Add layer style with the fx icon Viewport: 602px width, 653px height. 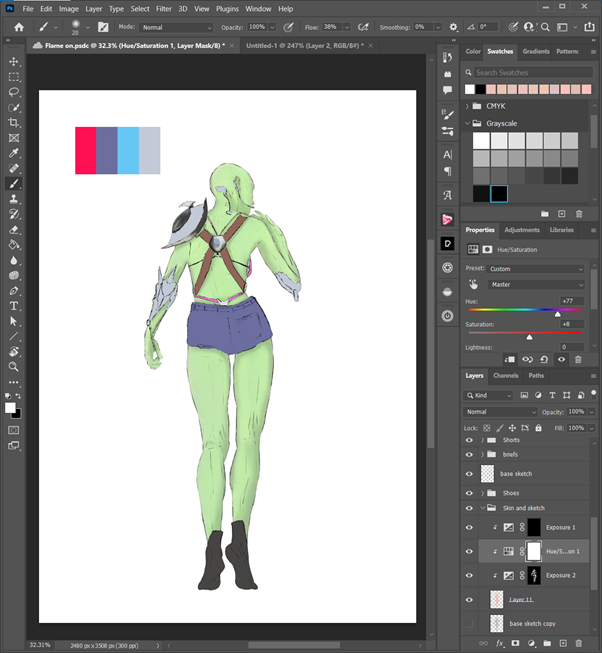(500, 643)
